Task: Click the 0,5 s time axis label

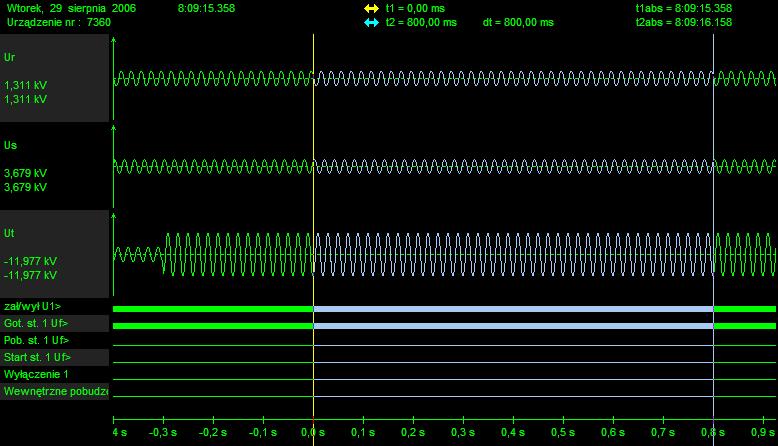Action: pos(563,433)
